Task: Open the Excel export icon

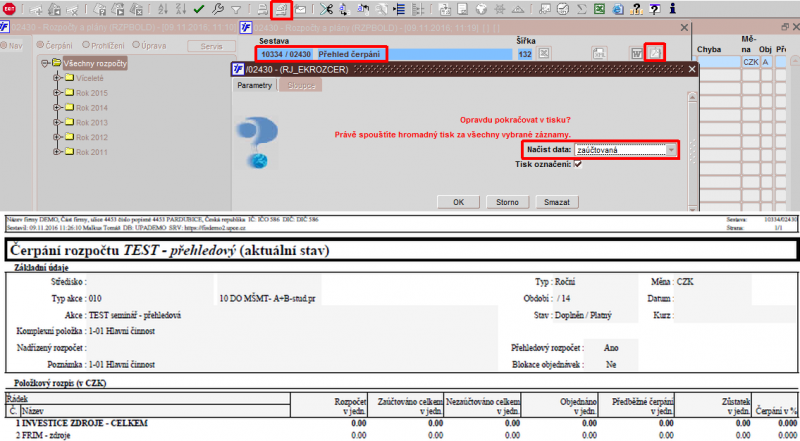Action: pyautogui.click(x=599, y=9)
